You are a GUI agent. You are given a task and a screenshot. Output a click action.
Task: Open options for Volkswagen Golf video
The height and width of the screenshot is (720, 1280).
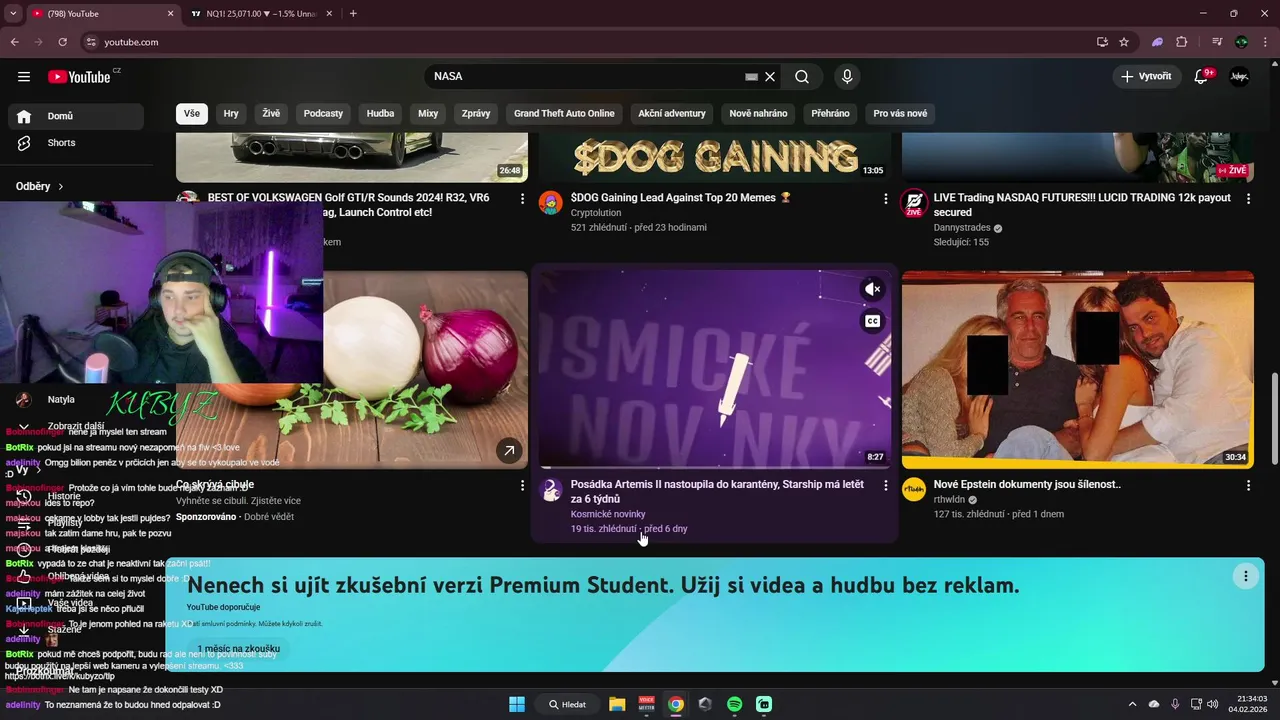pos(521,199)
